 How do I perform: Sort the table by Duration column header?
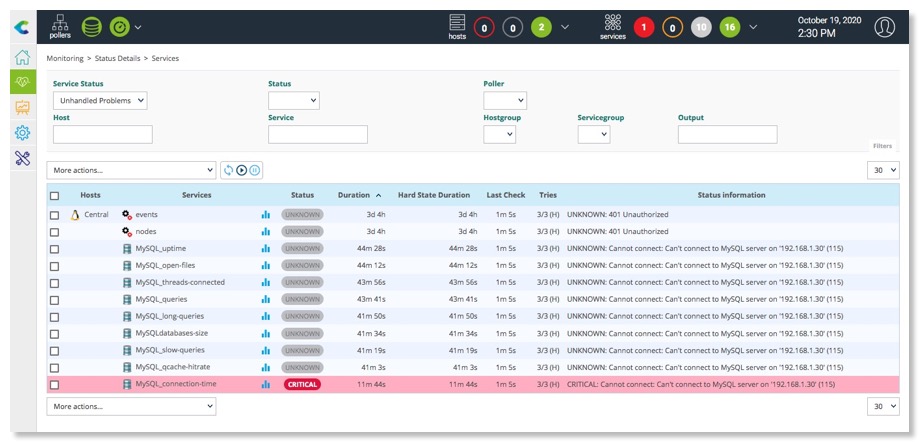[x=354, y=195]
